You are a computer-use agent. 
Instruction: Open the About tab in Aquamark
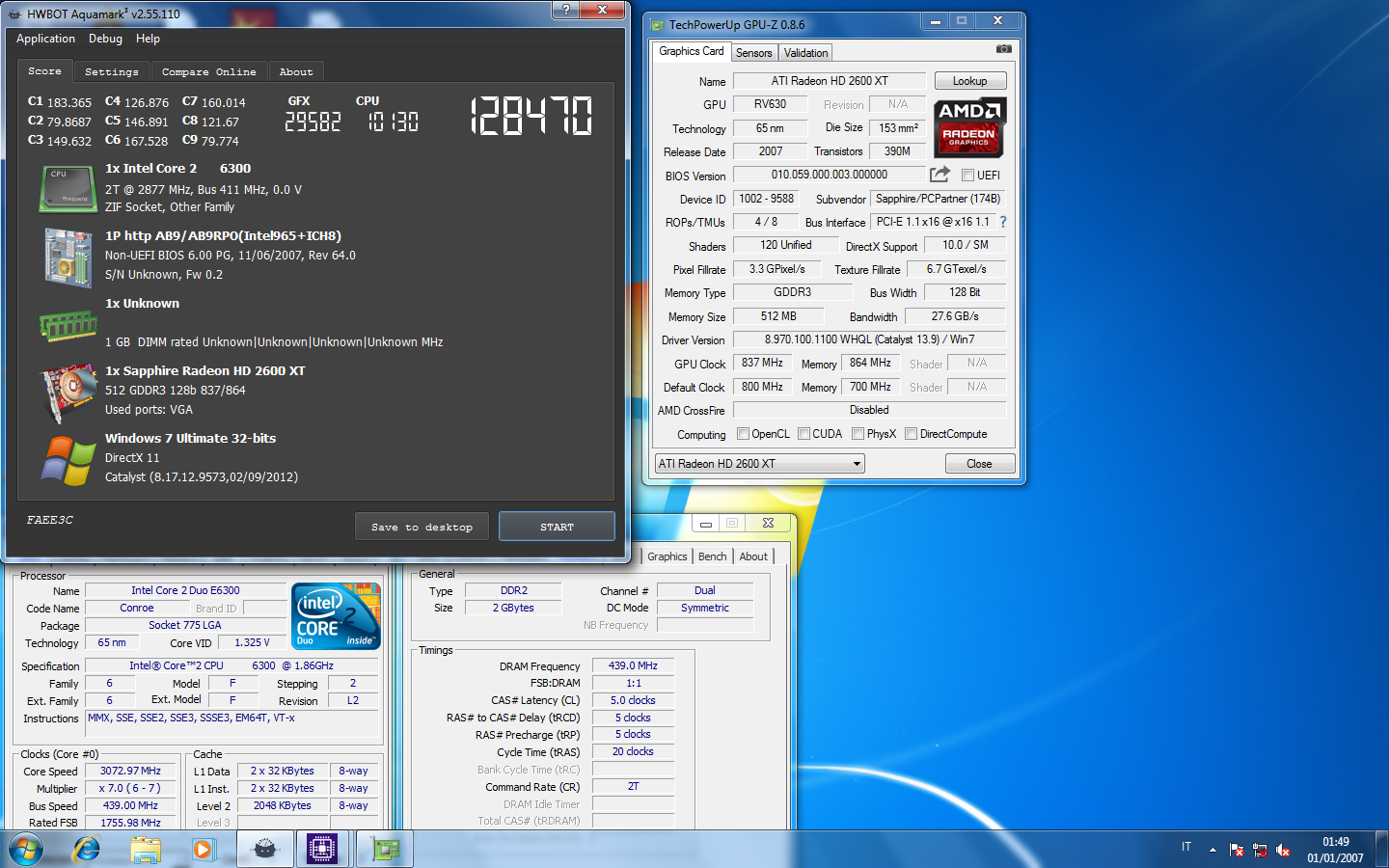coord(296,72)
